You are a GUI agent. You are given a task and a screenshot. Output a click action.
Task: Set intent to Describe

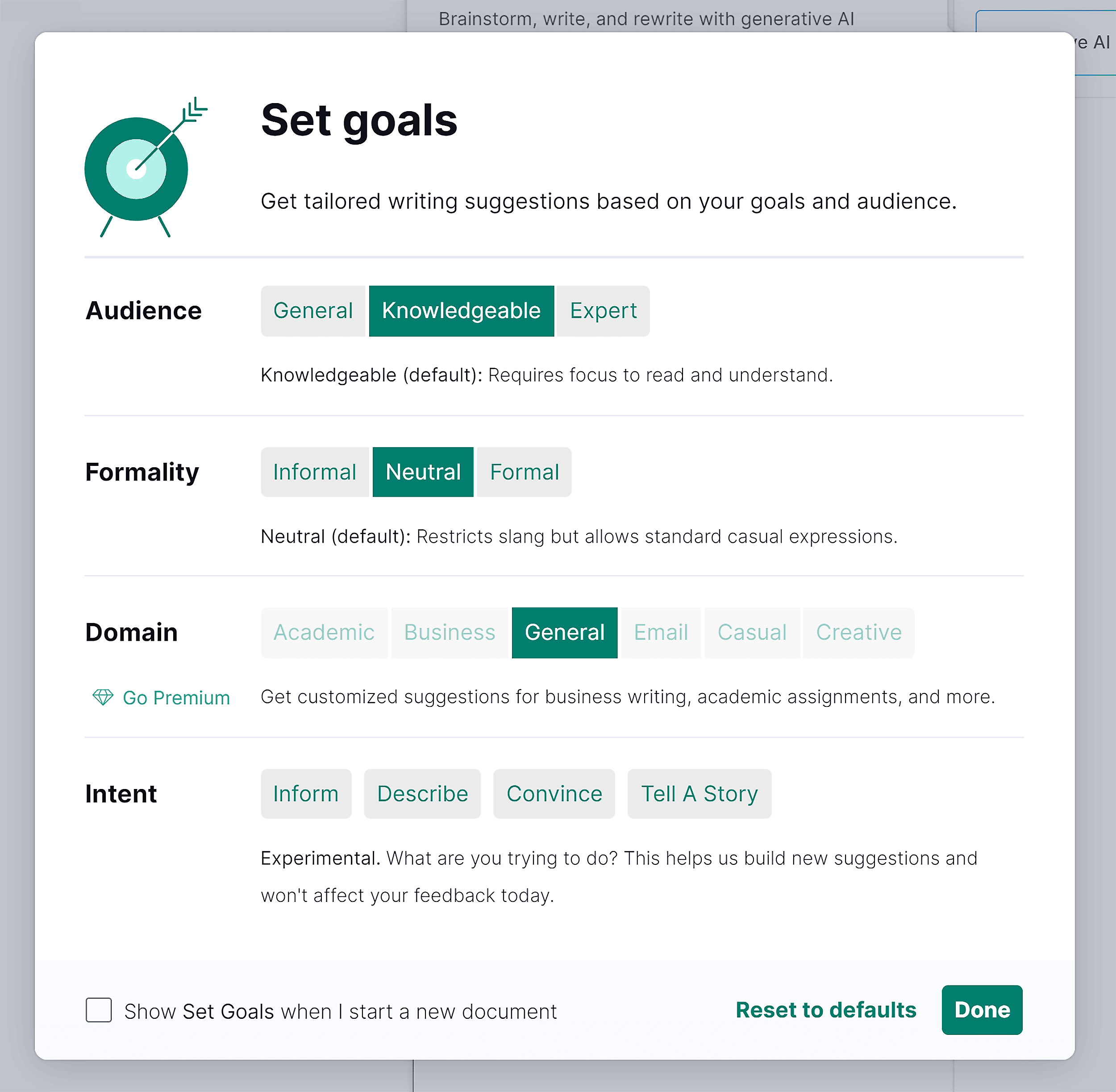[422, 794]
